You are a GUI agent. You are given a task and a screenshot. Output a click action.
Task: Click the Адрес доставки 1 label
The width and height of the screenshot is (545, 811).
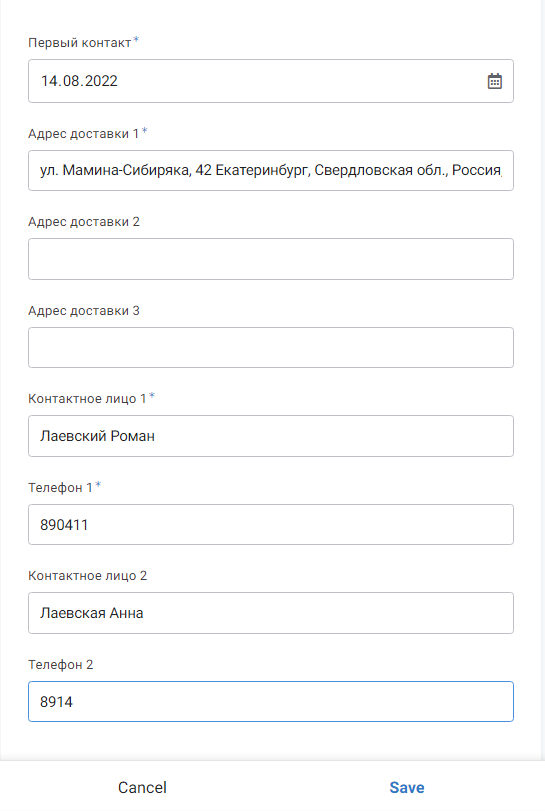click(83, 134)
